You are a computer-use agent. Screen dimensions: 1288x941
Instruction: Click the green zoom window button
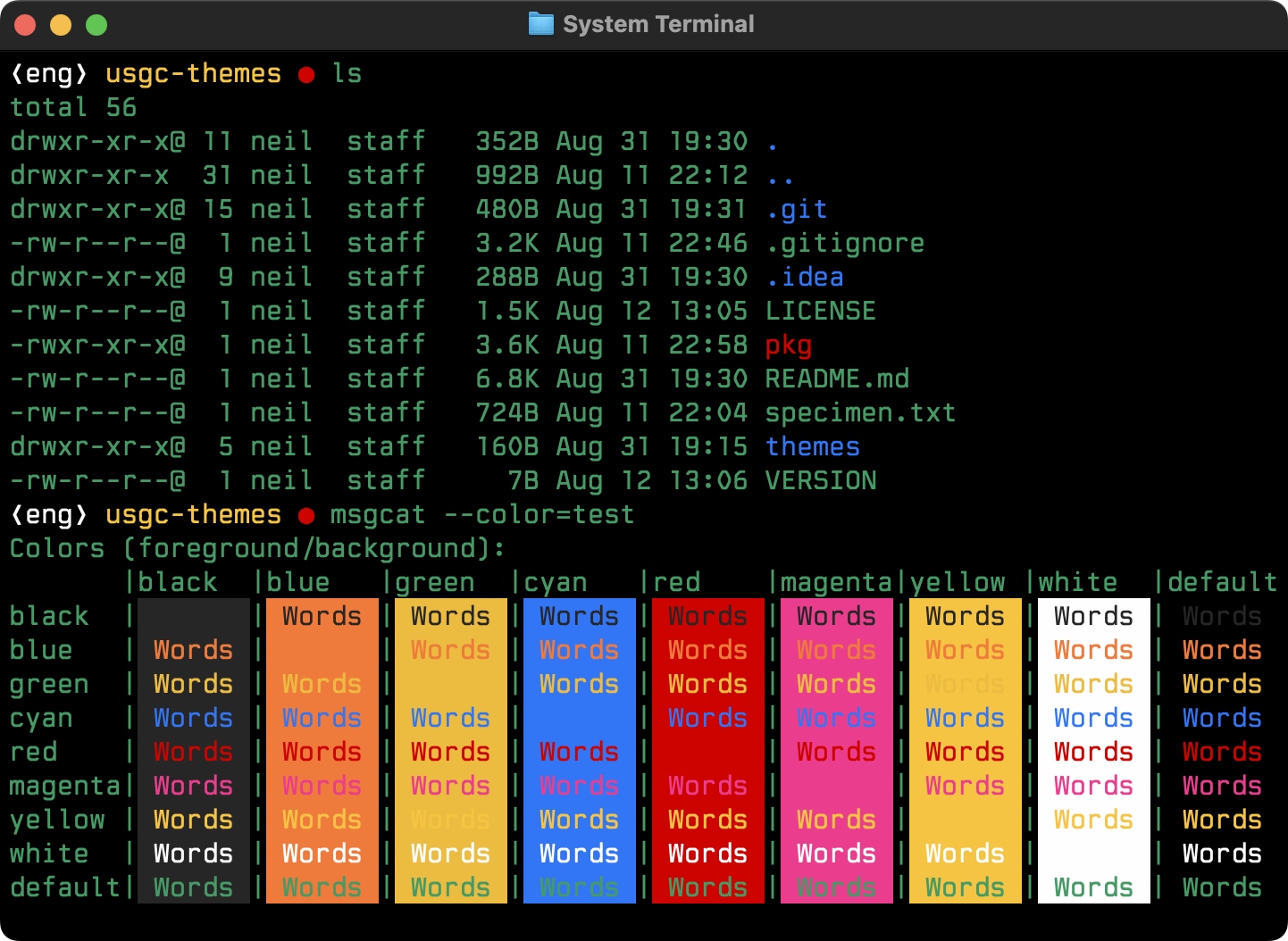(96, 25)
